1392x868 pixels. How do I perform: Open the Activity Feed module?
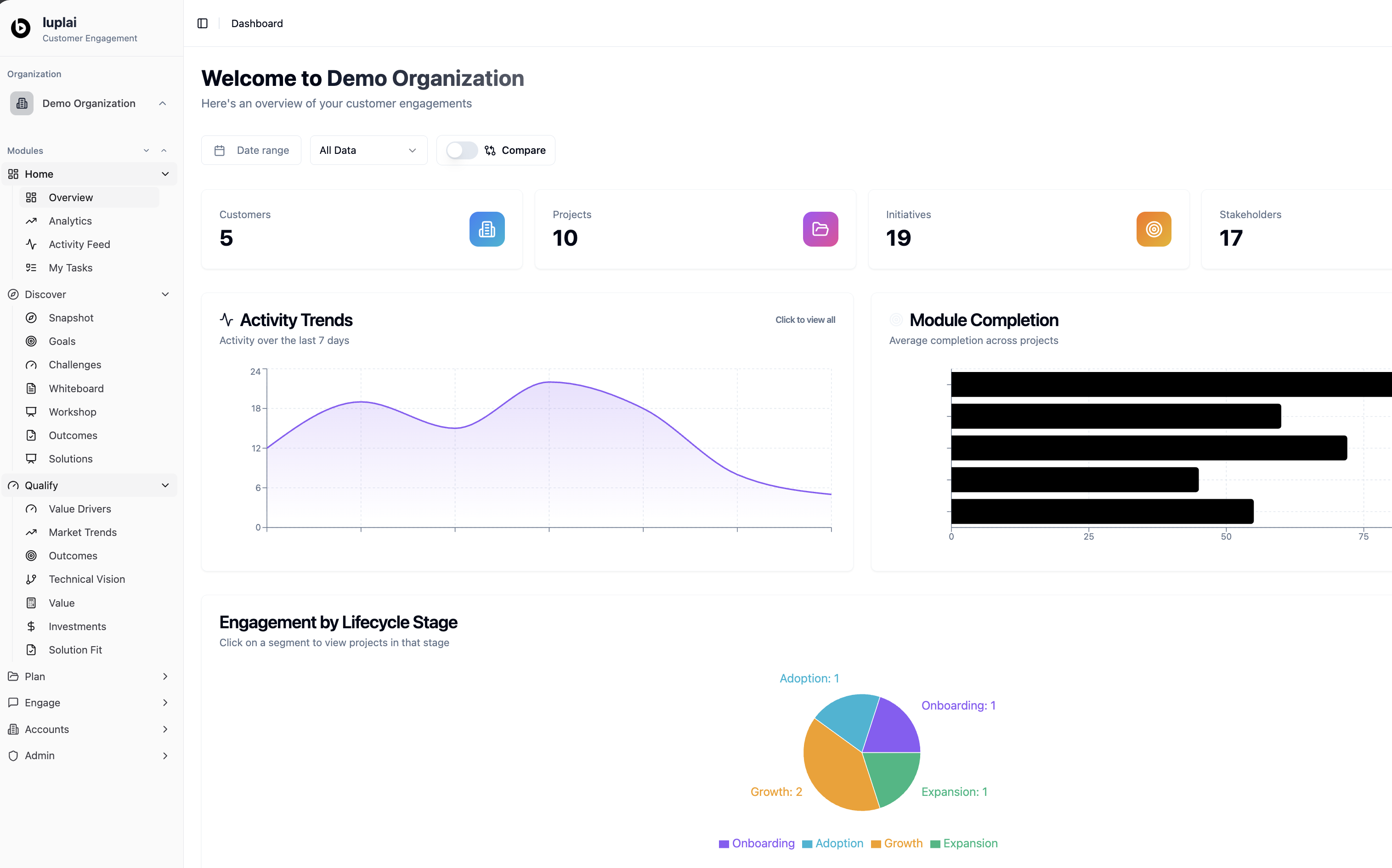point(79,244)
